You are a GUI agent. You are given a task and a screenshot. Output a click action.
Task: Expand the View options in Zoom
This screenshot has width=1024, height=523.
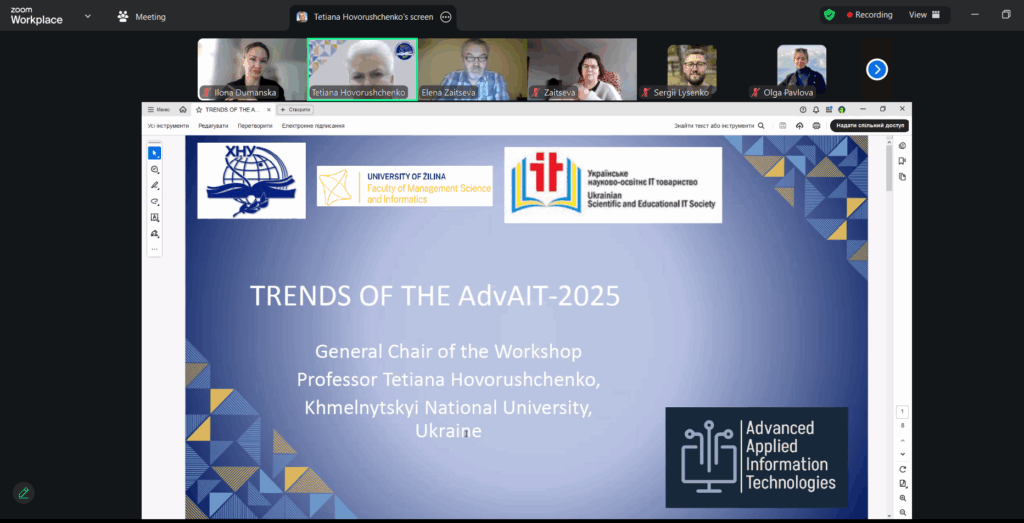925,15
